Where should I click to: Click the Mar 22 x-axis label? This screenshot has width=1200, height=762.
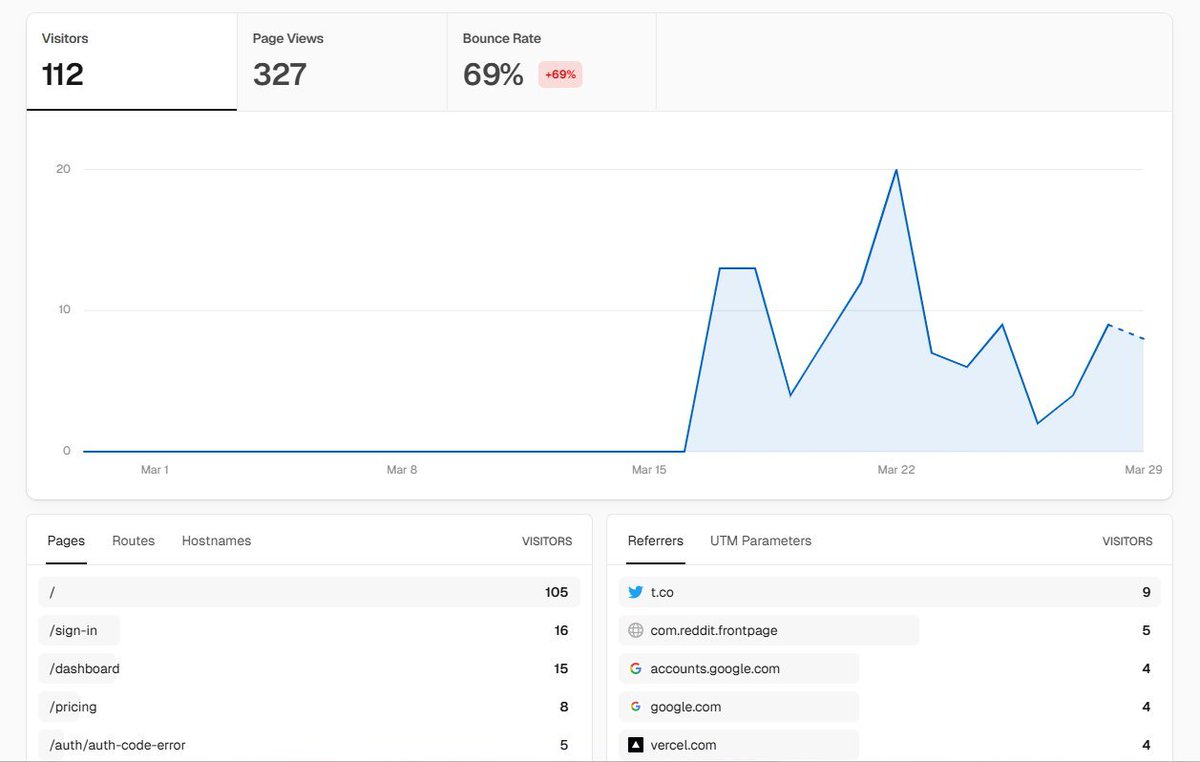click(x=896, y=469)
